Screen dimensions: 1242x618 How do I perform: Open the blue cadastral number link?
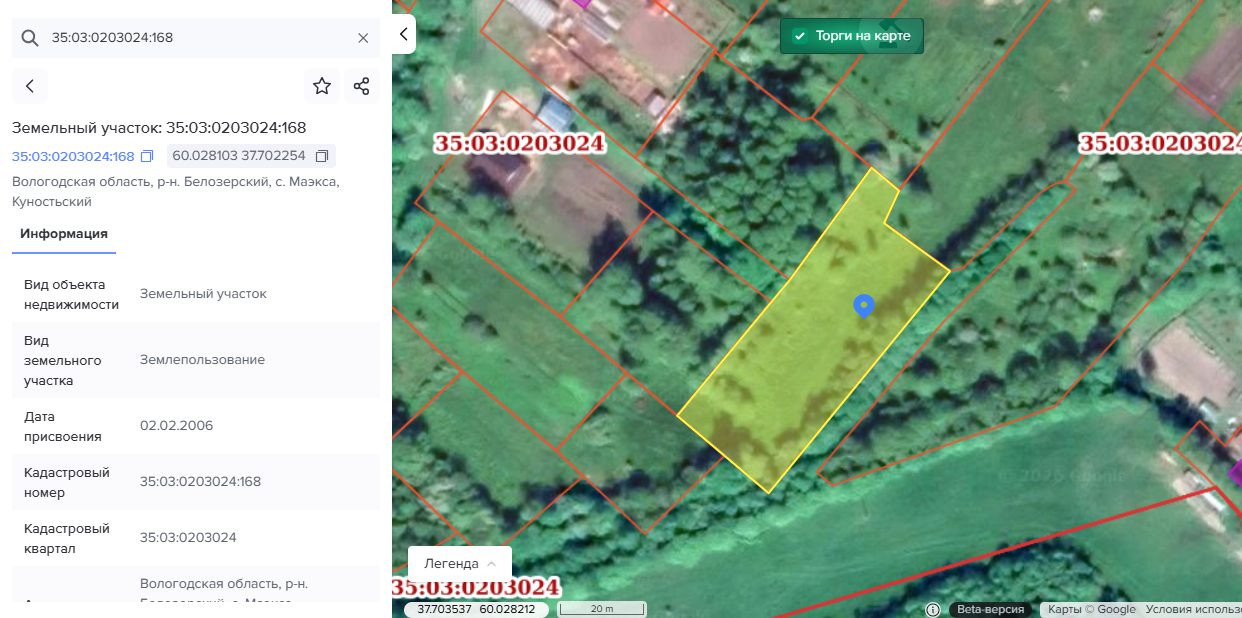(73, 156)
